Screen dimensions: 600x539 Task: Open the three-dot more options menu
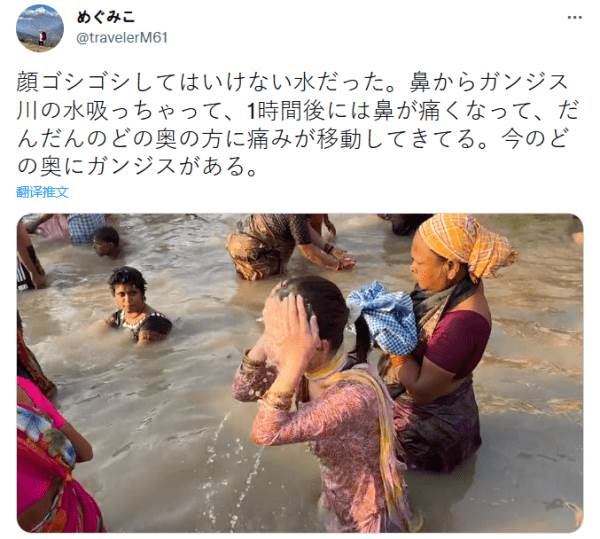[574, 18]
